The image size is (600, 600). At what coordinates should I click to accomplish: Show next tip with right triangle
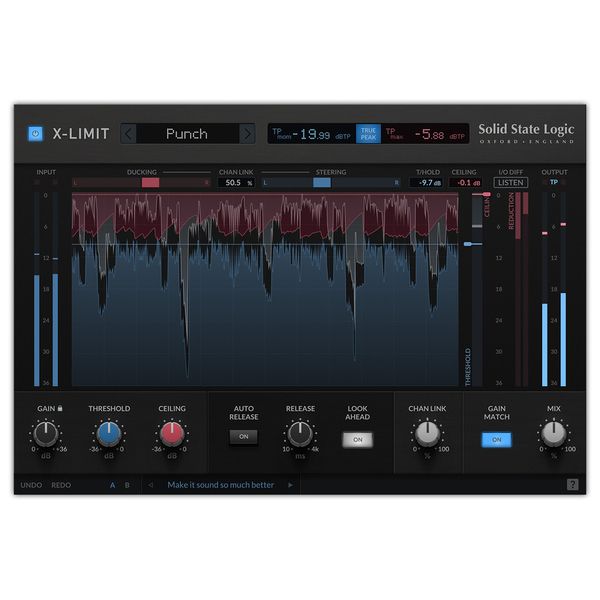click(x=290, y=485)
